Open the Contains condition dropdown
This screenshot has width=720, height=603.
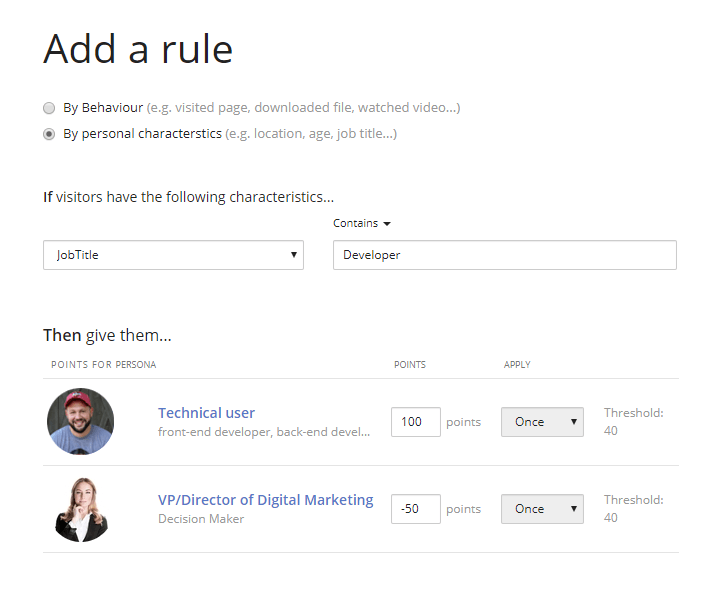tap(361, 224)
